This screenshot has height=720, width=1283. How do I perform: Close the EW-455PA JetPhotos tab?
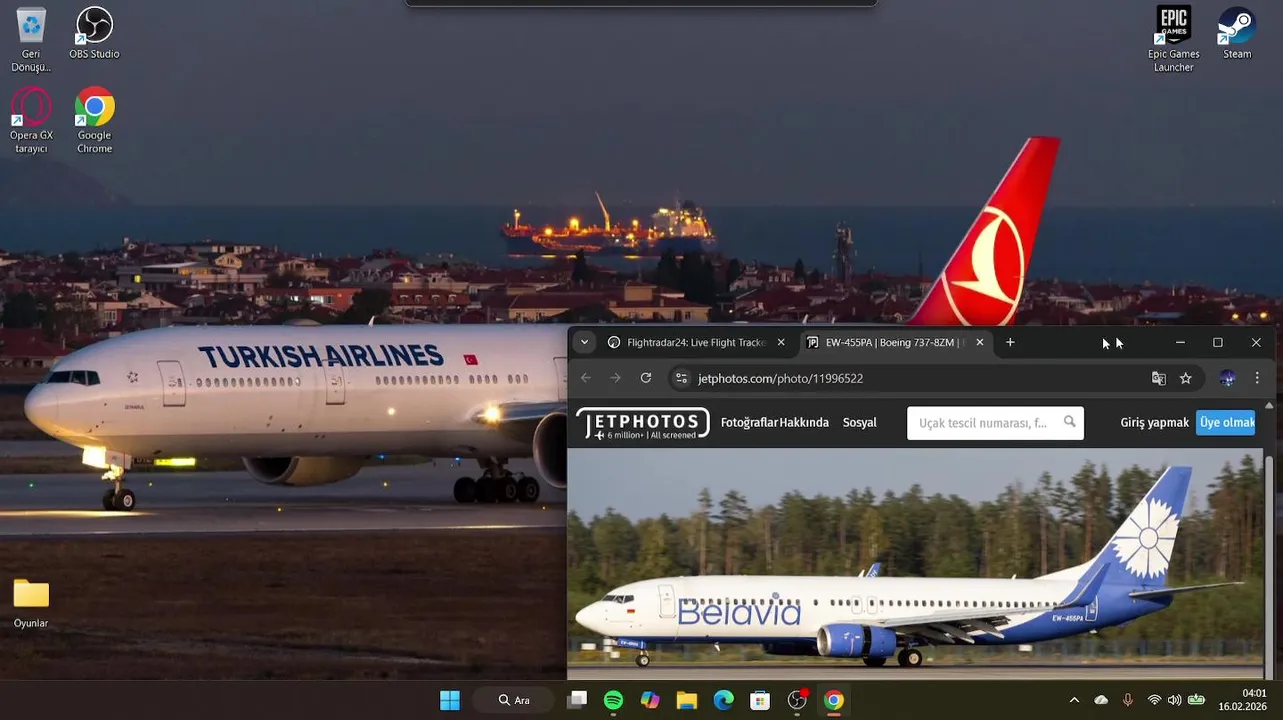979,342
